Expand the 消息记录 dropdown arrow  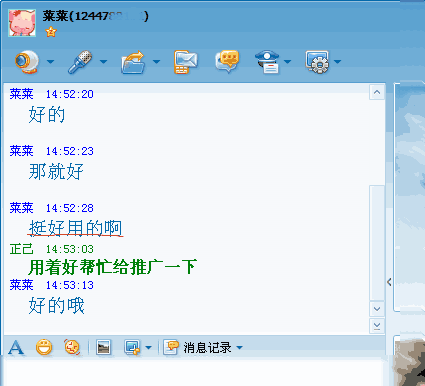(x=239, y=348)
